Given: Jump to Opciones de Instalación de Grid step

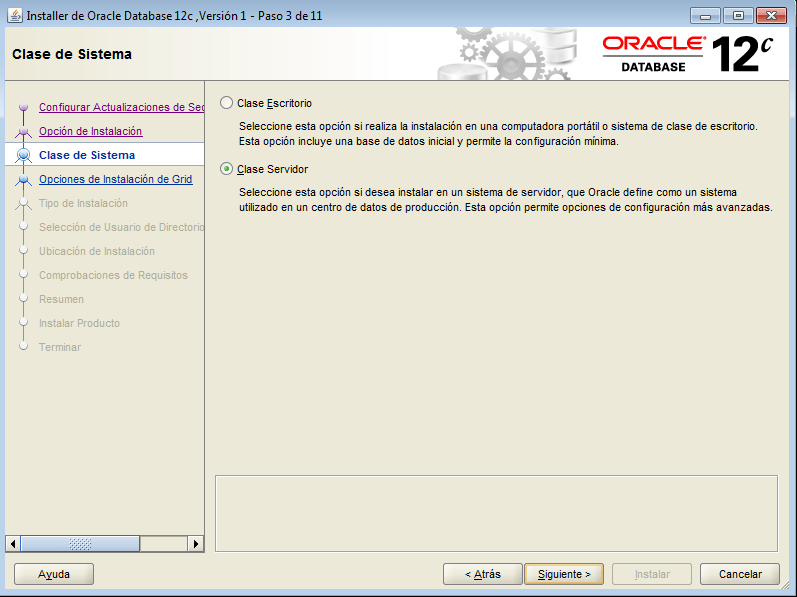Looking at the screenshot, I should 115,179.
